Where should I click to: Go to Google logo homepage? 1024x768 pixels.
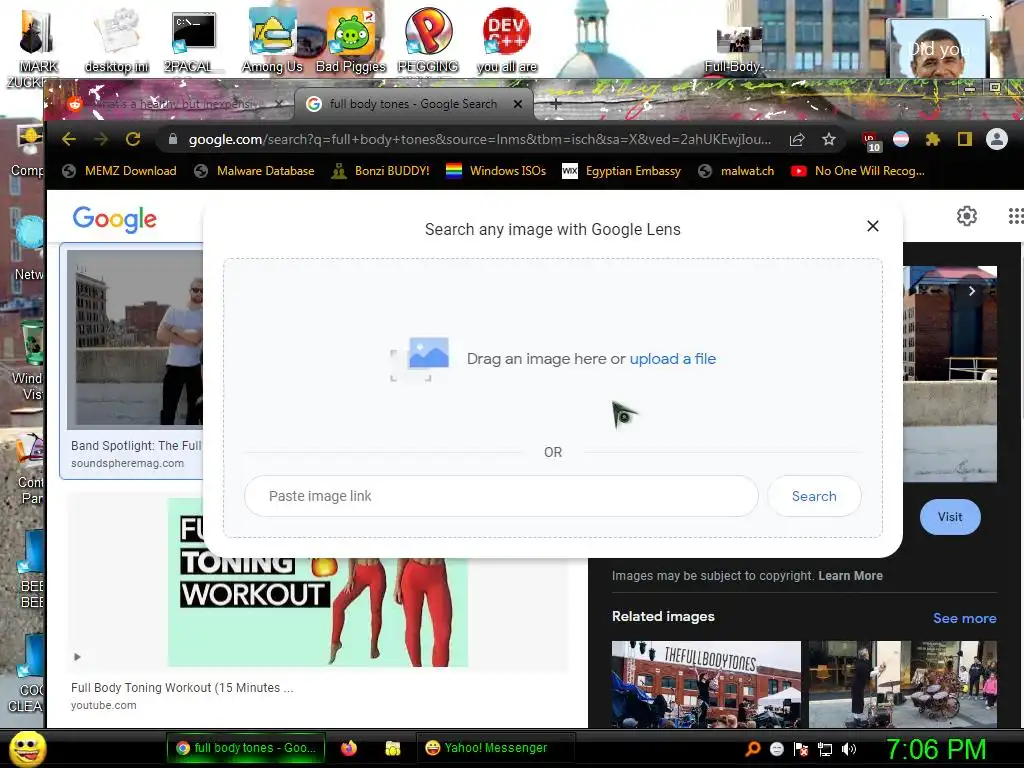click(114, 219)
